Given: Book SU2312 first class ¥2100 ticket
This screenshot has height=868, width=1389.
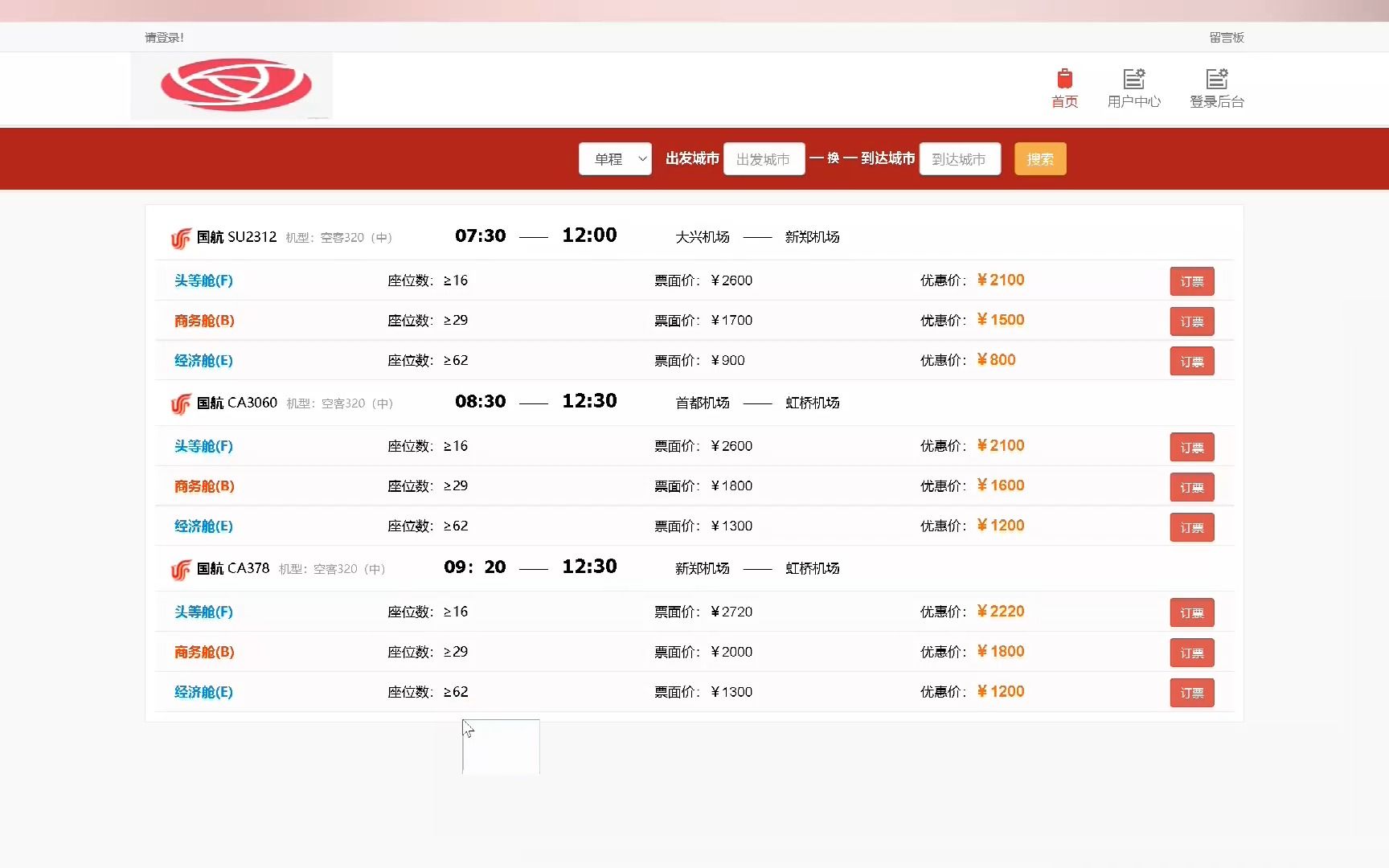Looking at the screenshot, I should [x=1192, y=281].
